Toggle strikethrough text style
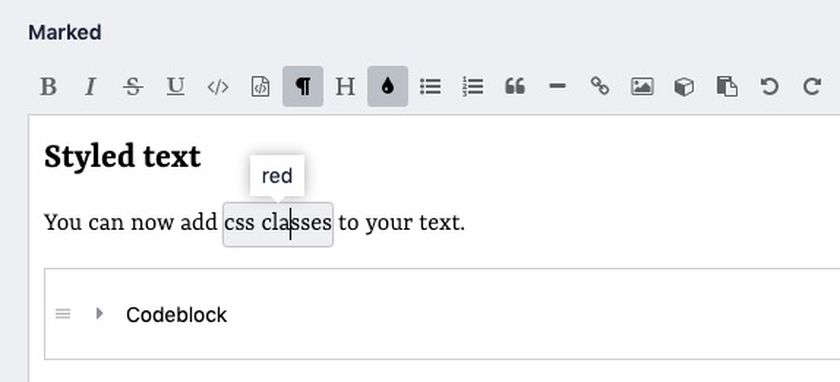840x382 pixels. pyautogui.click(x=133, y=86)
